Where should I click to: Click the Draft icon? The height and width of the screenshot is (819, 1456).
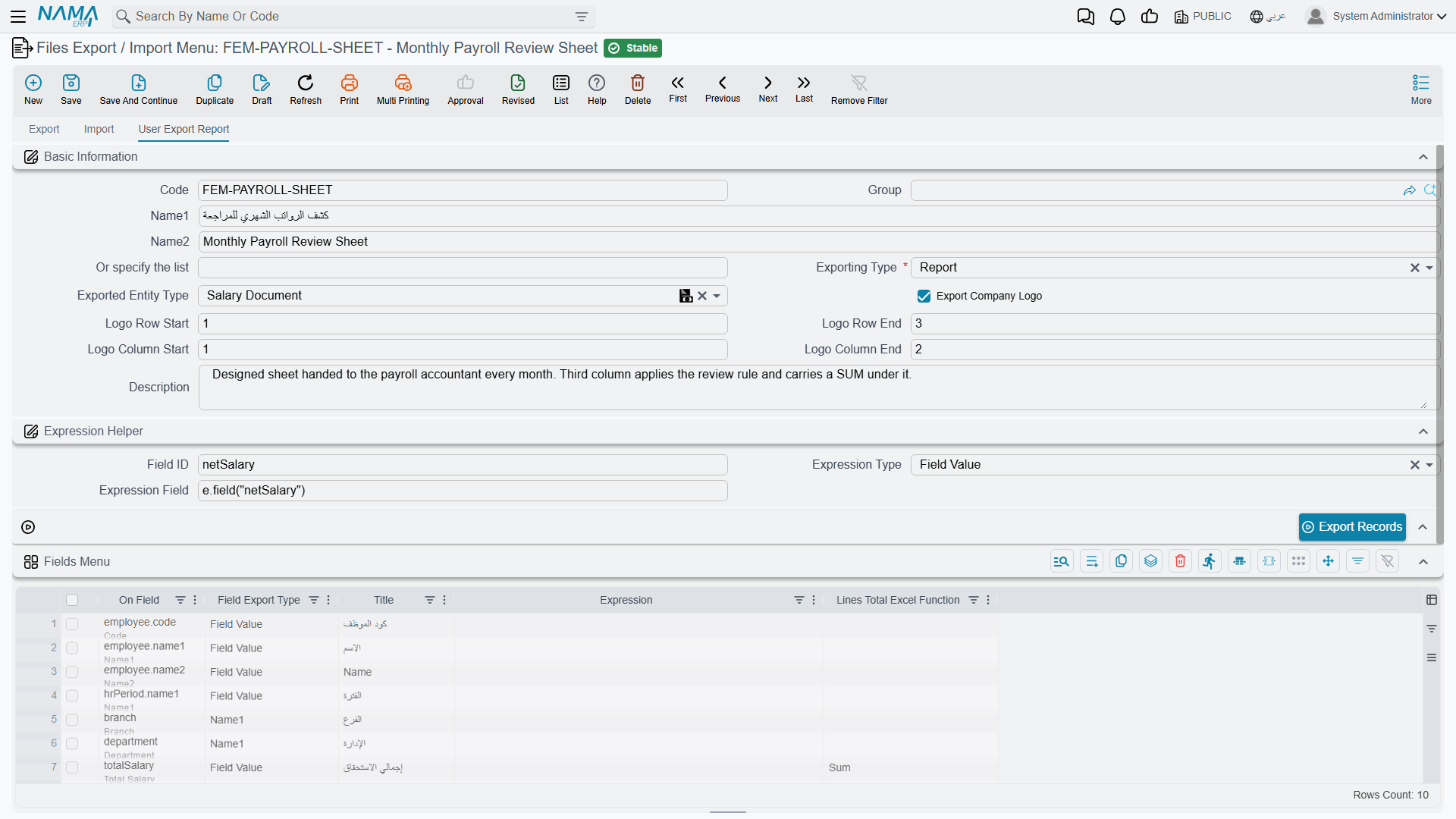pyautogui.click(x=262, y=83)
